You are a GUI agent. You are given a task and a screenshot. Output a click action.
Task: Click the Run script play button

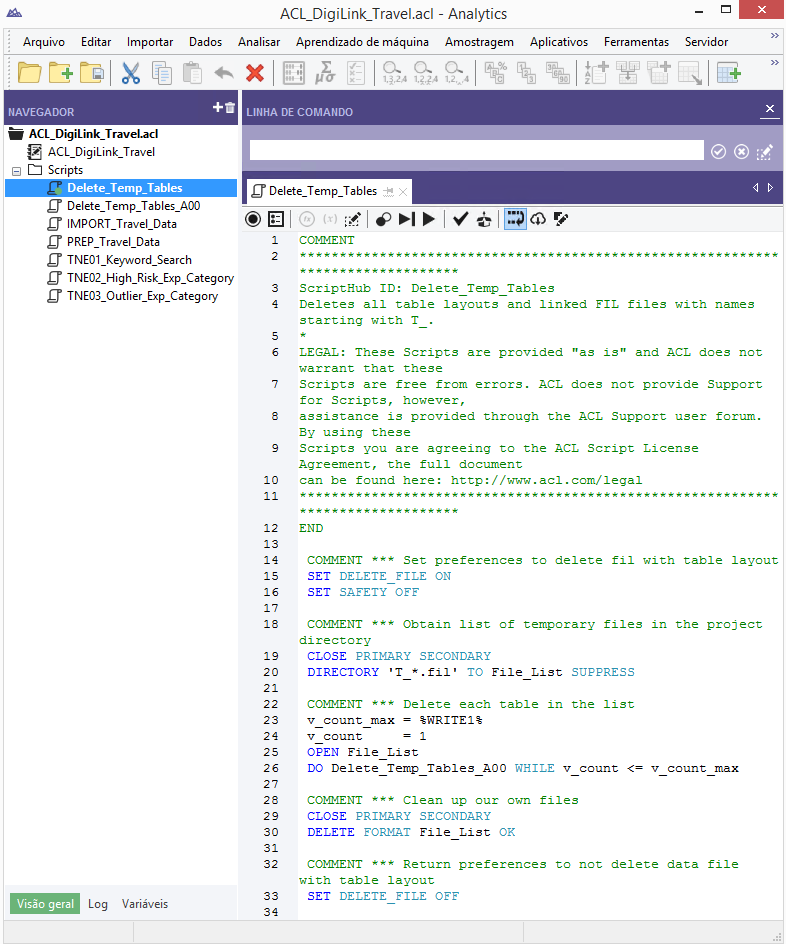429,219
